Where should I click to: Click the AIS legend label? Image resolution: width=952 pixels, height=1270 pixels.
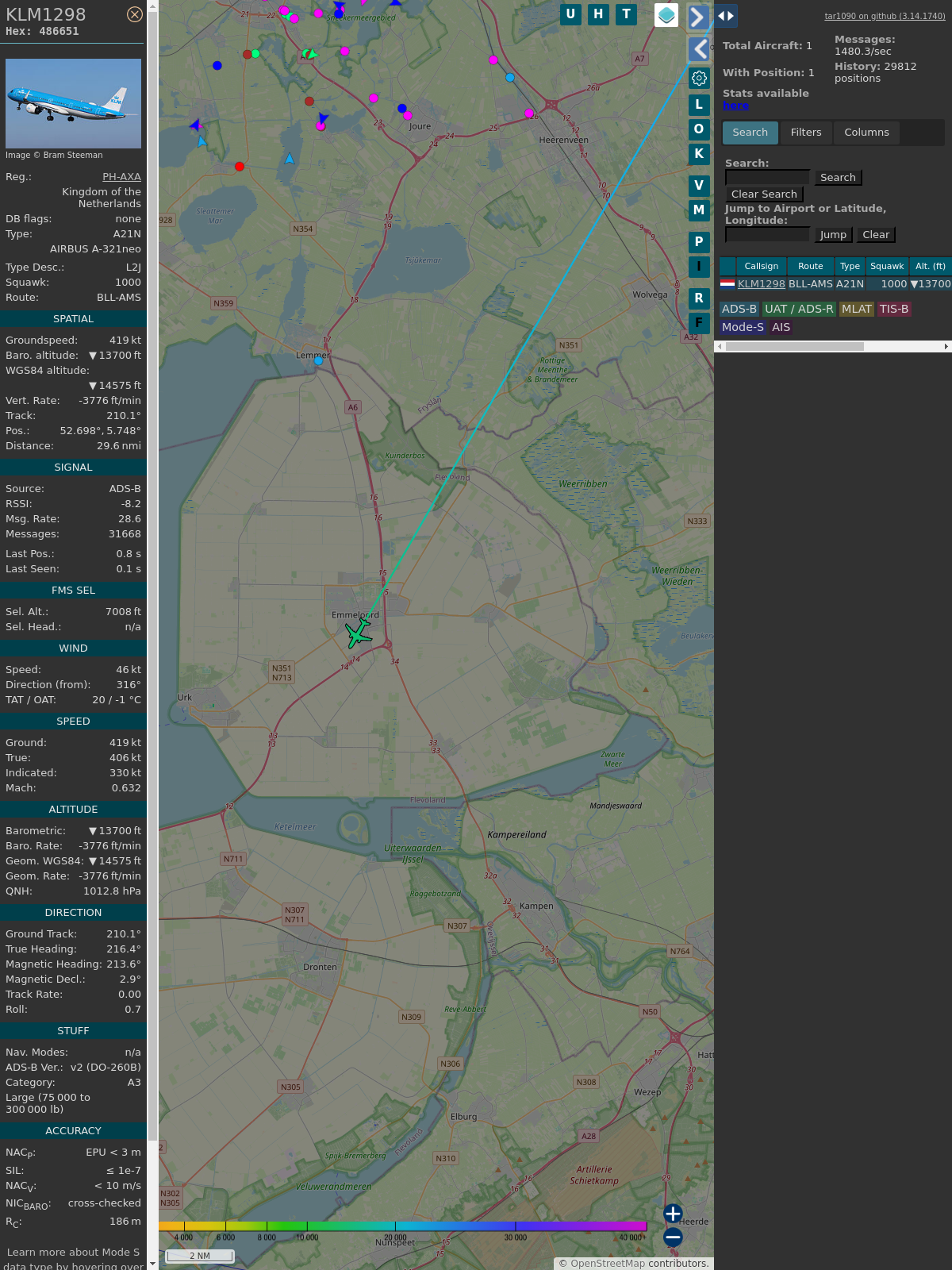click(x=781, y=328)
